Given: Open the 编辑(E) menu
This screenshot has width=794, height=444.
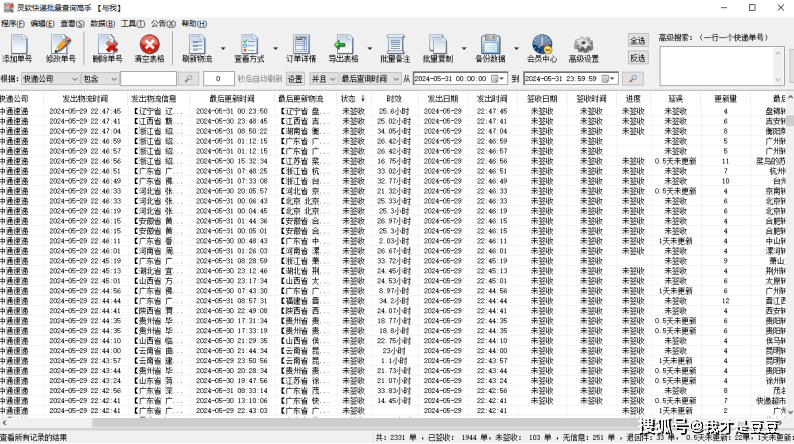Looking at the screenshot, I should [x=43, y=24].
